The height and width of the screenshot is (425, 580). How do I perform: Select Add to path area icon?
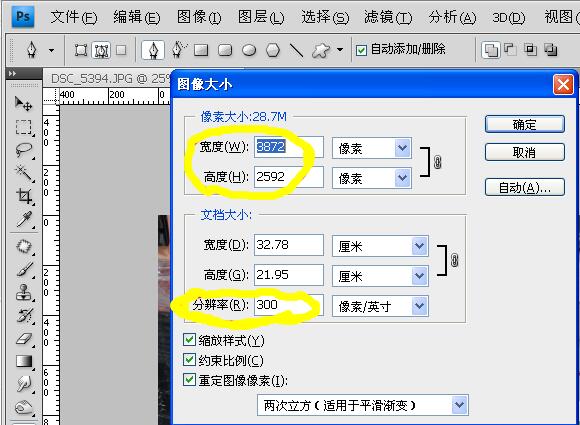point(490,50)
